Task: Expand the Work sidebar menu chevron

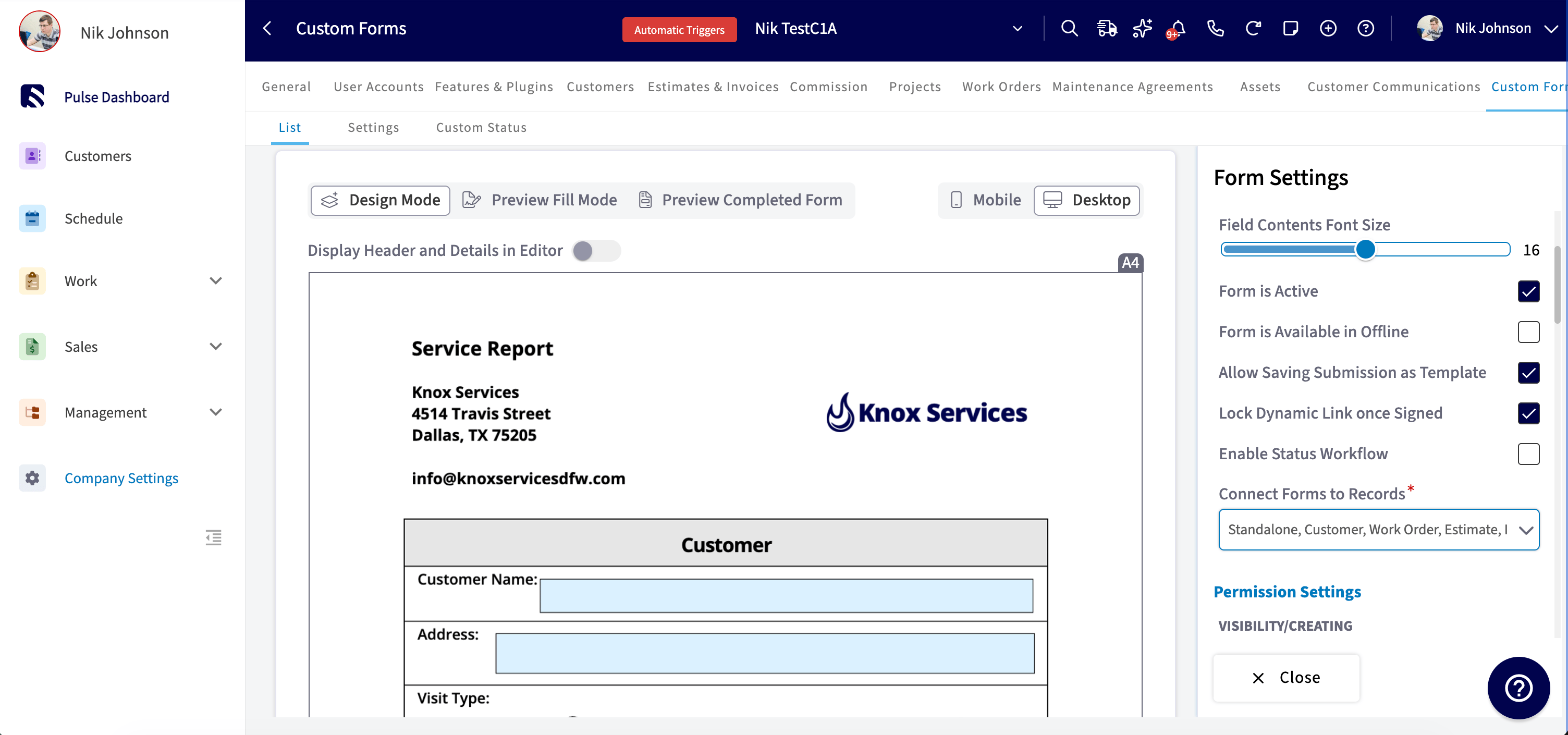Action: (x=215, y=280)
